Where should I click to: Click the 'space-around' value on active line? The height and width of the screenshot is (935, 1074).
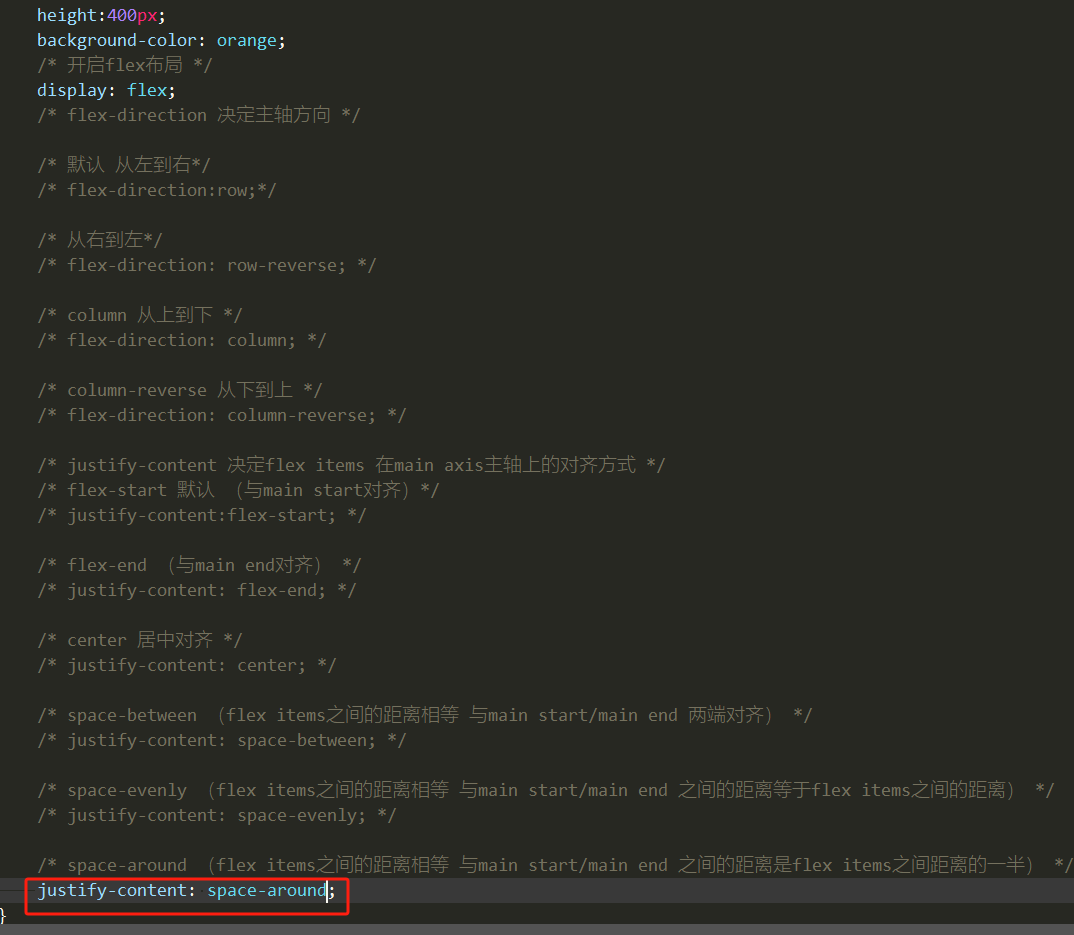[266, 890]
